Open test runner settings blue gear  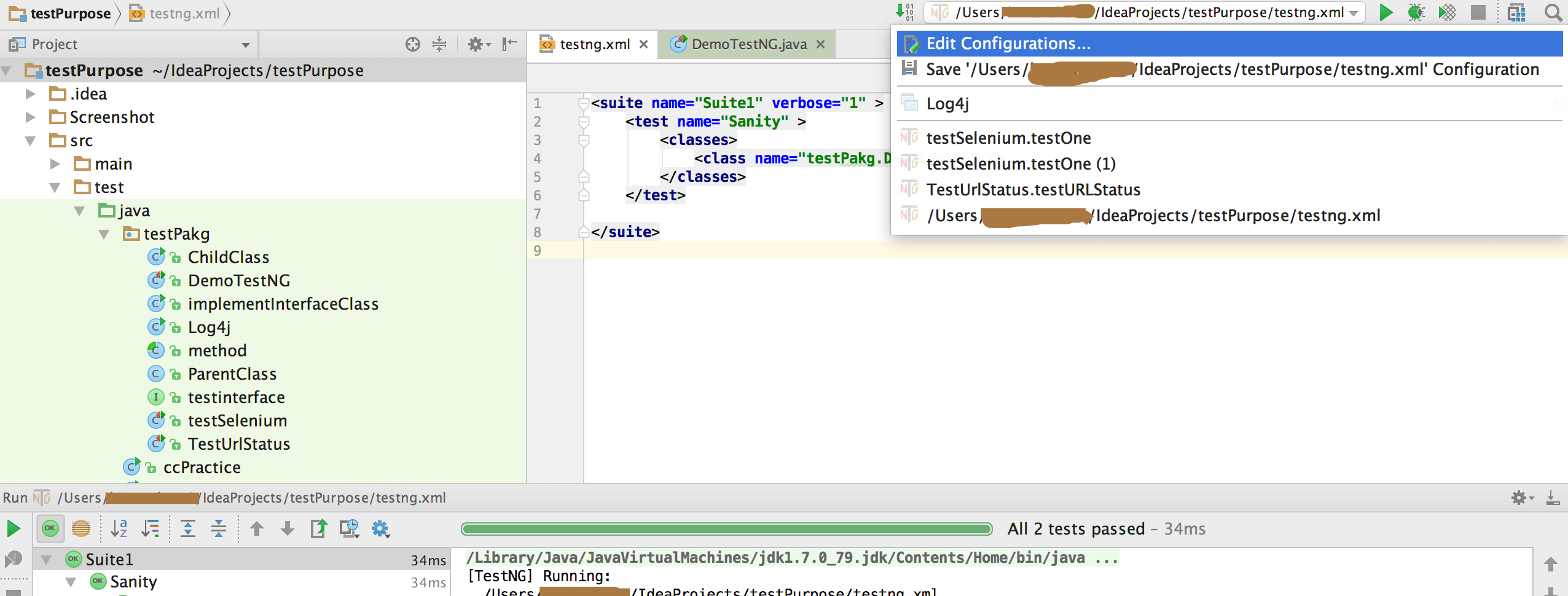(x=380, y=528)
